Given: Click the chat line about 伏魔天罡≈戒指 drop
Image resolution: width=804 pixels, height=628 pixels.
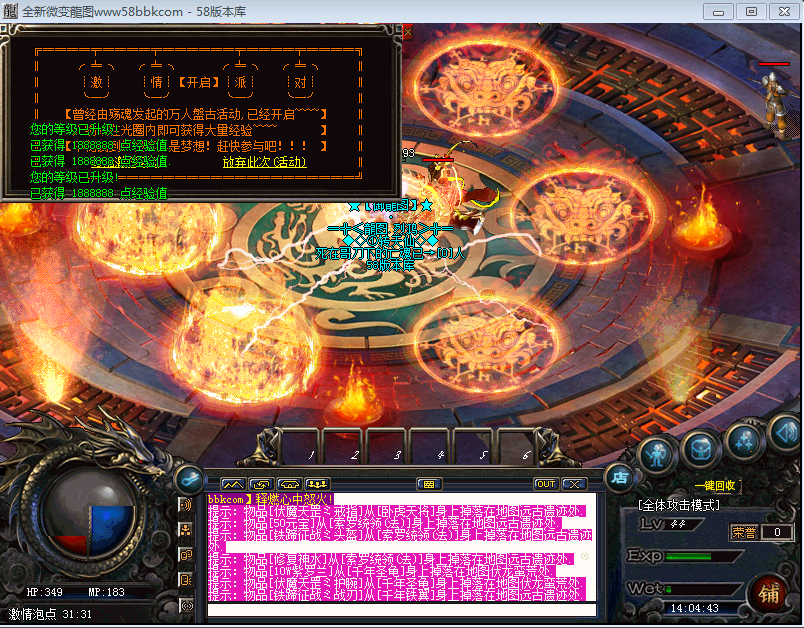Looking at the screenshot, I should coord(396,511).
